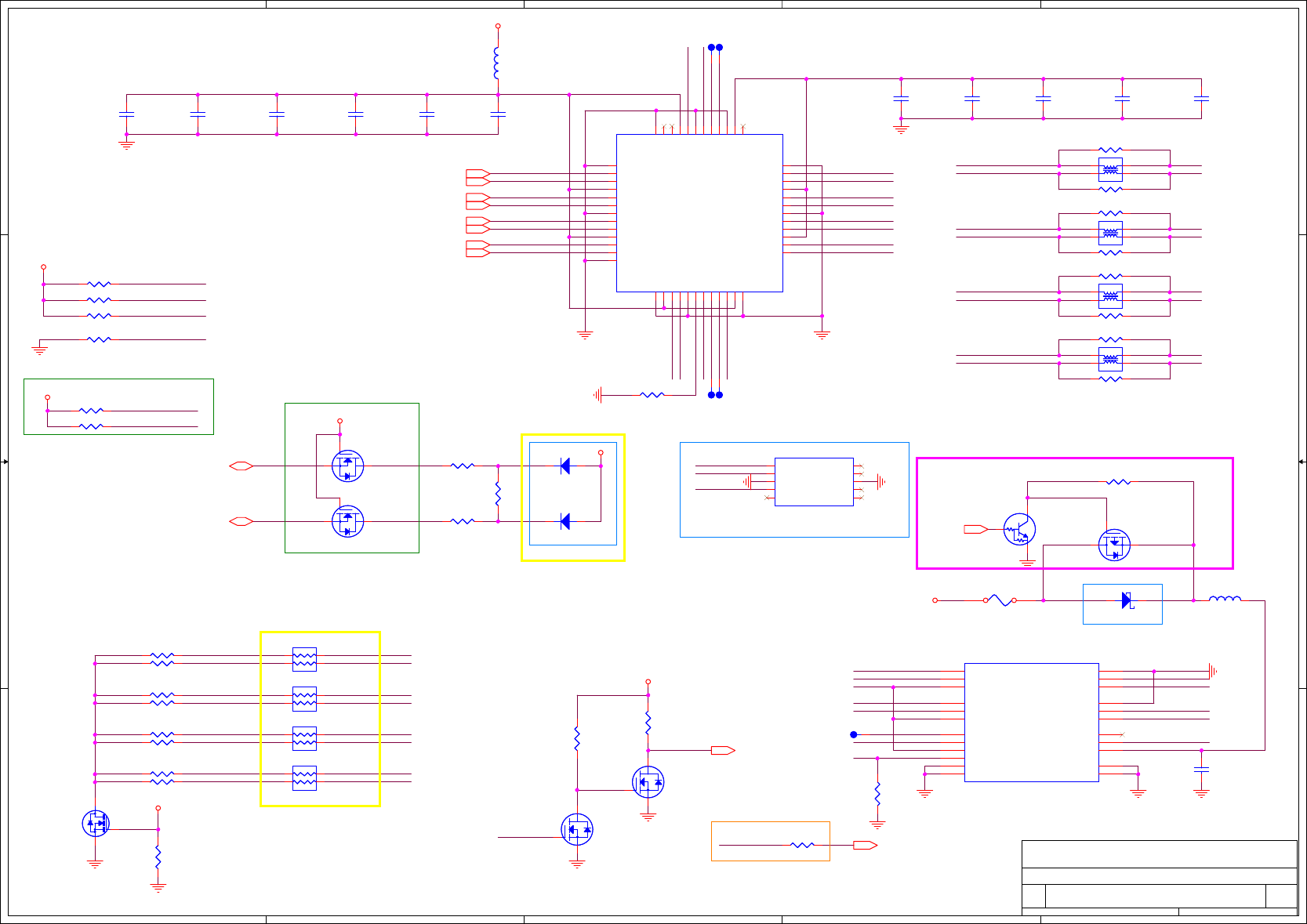The height and width of the screenshot is (924, 1307).
Task: Click bottom resistor array in yellow box
Action: [x=304, y=777]
